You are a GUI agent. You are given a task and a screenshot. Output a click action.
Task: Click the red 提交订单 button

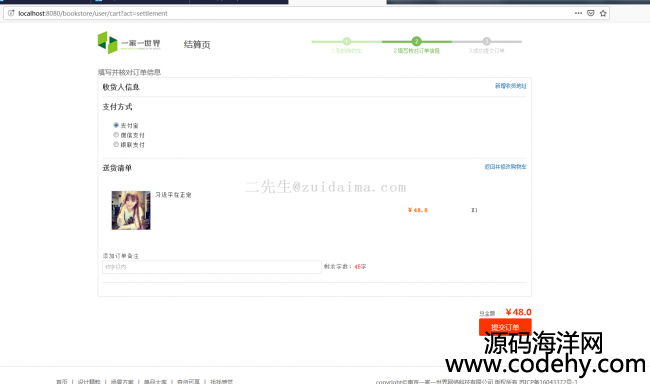[x=505, y=327]
